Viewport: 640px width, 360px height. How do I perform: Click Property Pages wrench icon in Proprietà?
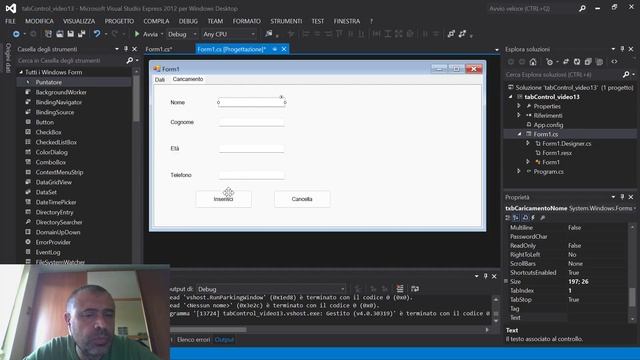[x=543, y=218]
